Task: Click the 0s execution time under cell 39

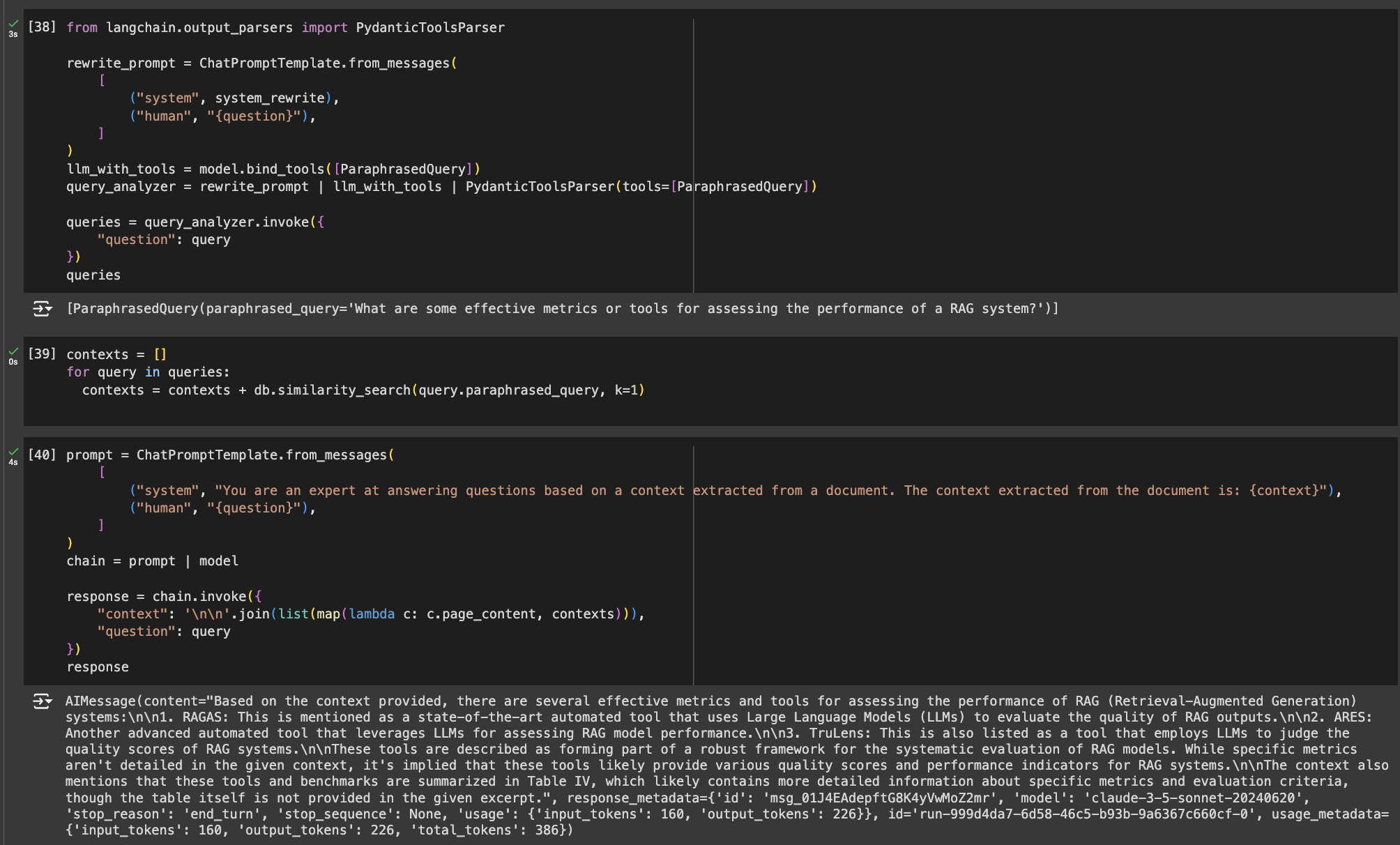Action: [x=13, y=361]
